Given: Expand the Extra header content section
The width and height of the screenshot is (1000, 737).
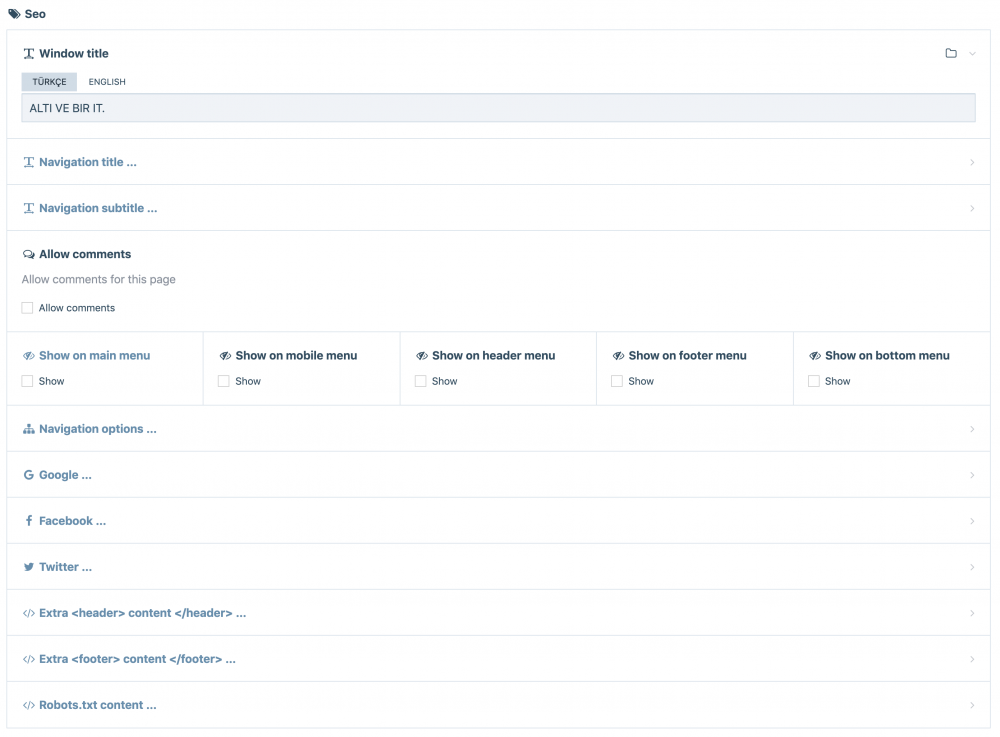Looking at the screenshot, I should (142, 613).
